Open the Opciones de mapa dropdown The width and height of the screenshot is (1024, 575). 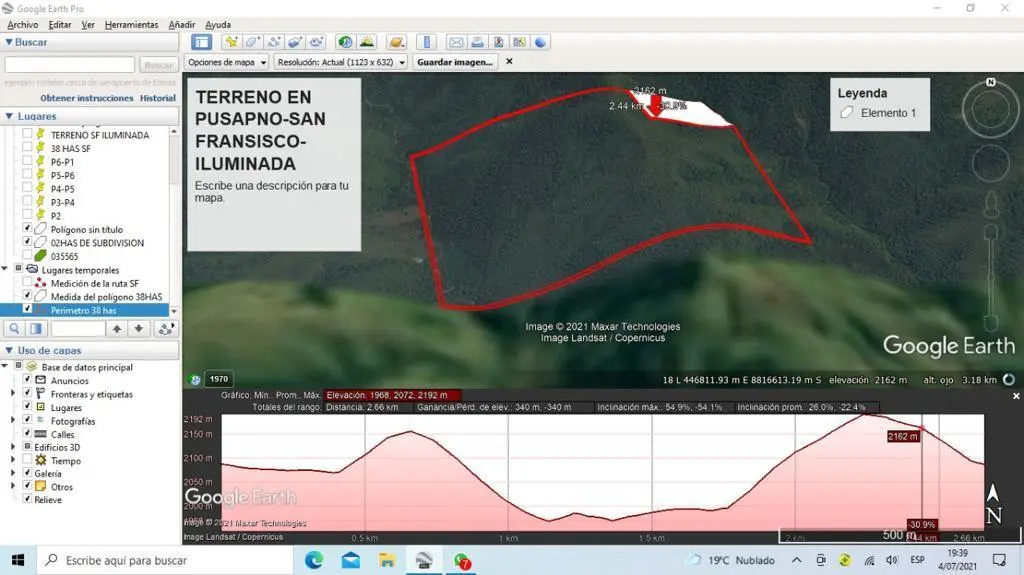227,62
